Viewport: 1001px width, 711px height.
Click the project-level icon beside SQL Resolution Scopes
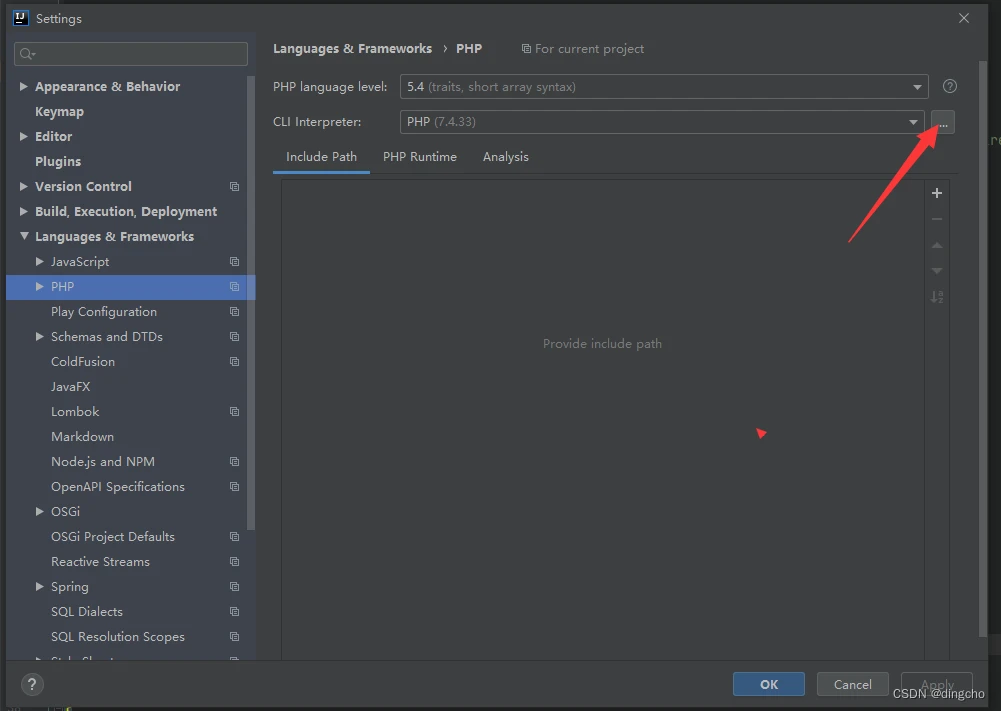click(234, 636)
